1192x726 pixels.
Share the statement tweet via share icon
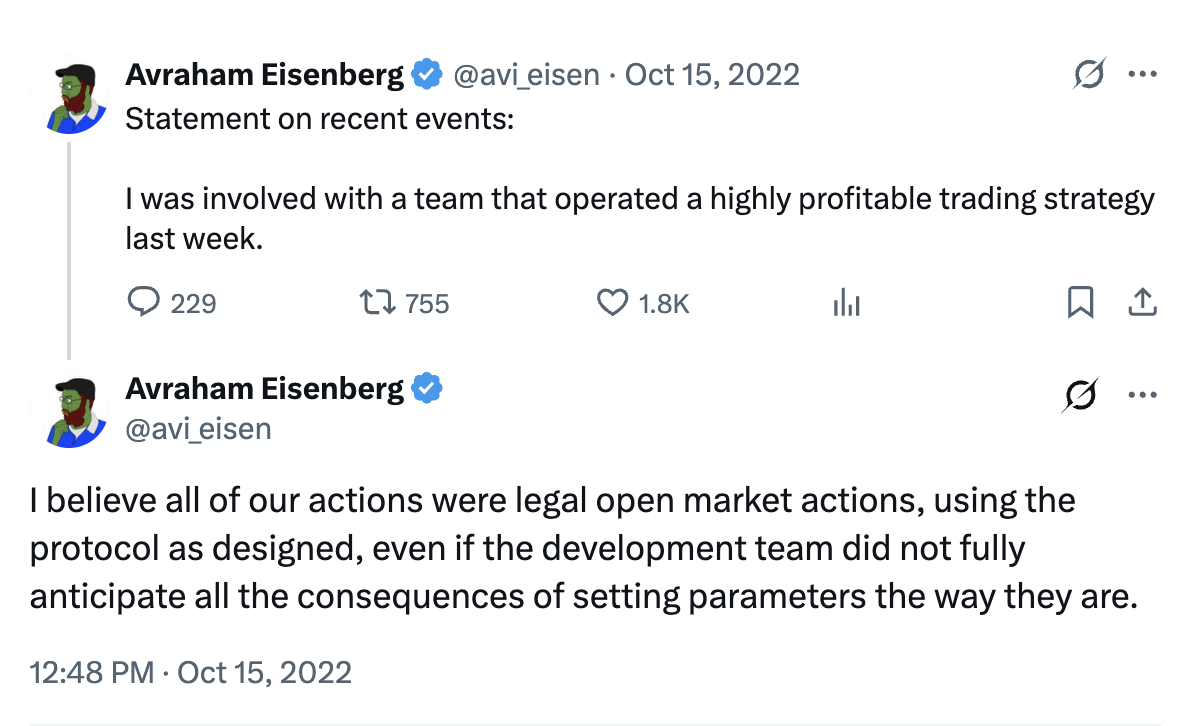tap(1142, 303)
